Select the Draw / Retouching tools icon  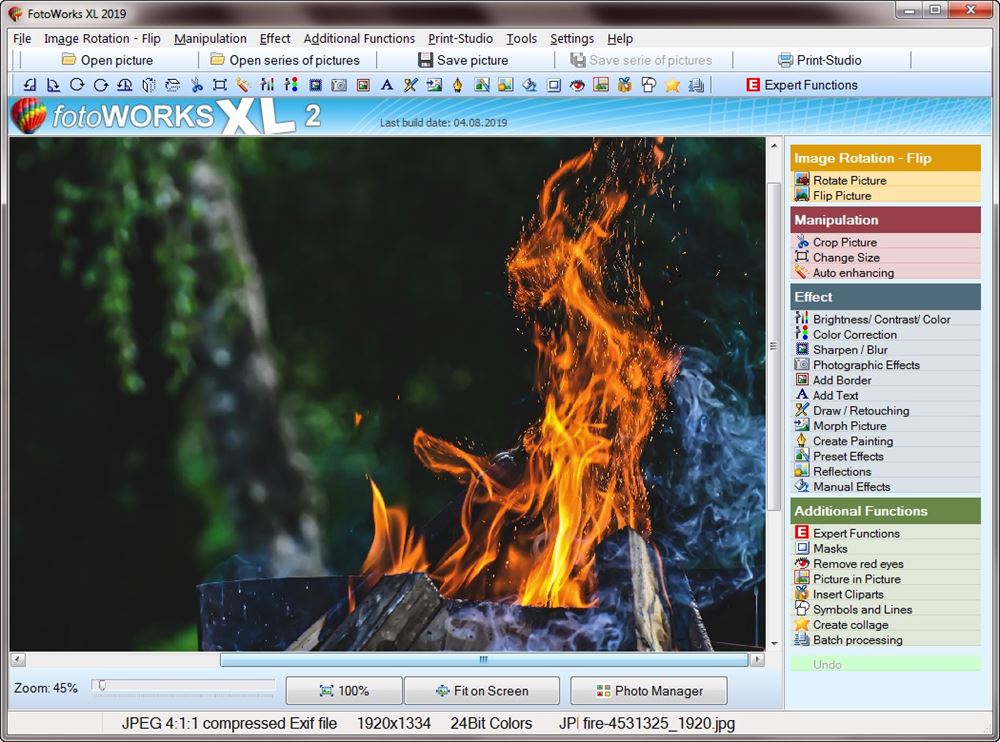[409, 85]
